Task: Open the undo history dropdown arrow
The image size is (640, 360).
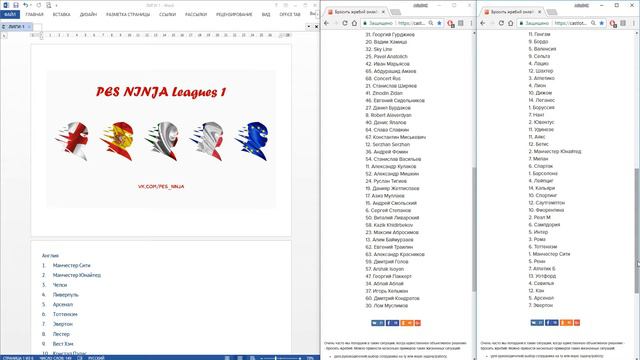Action: pos(31,5)
